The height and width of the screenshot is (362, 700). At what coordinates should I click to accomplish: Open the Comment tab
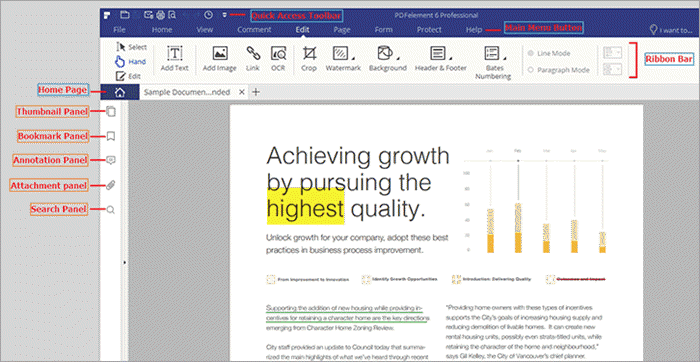[254, 30]
